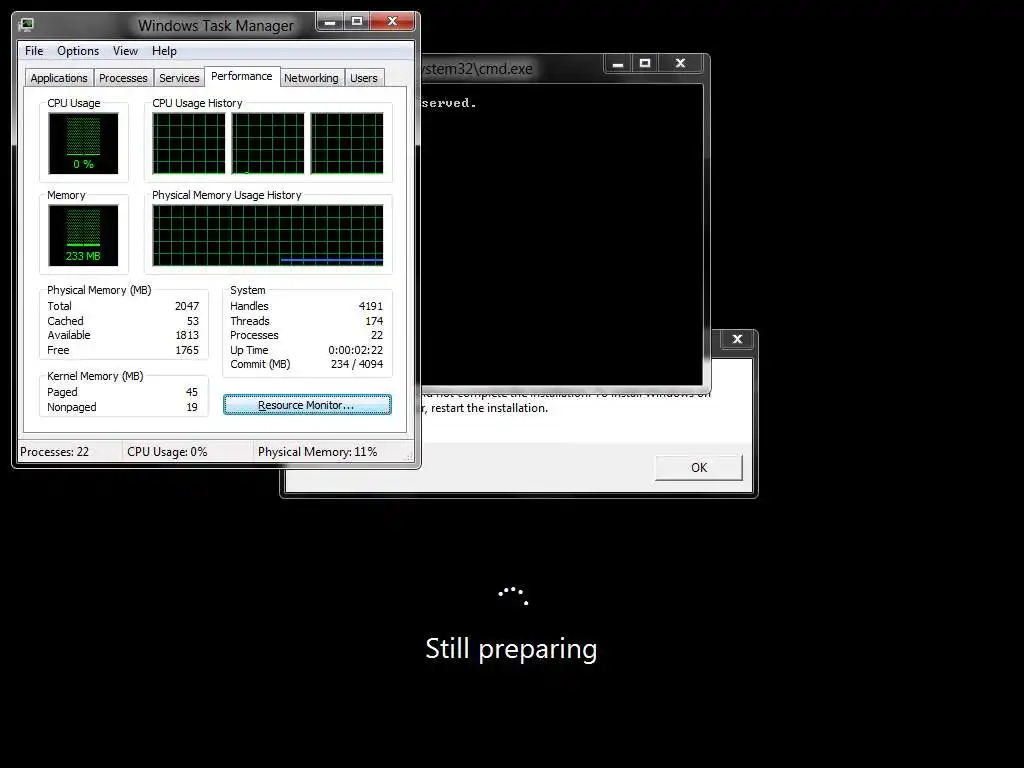The image size is (1024, 768).
Task: Close the Windows Task Manager window
Action: pyautogui.click(x=392, y=22)
